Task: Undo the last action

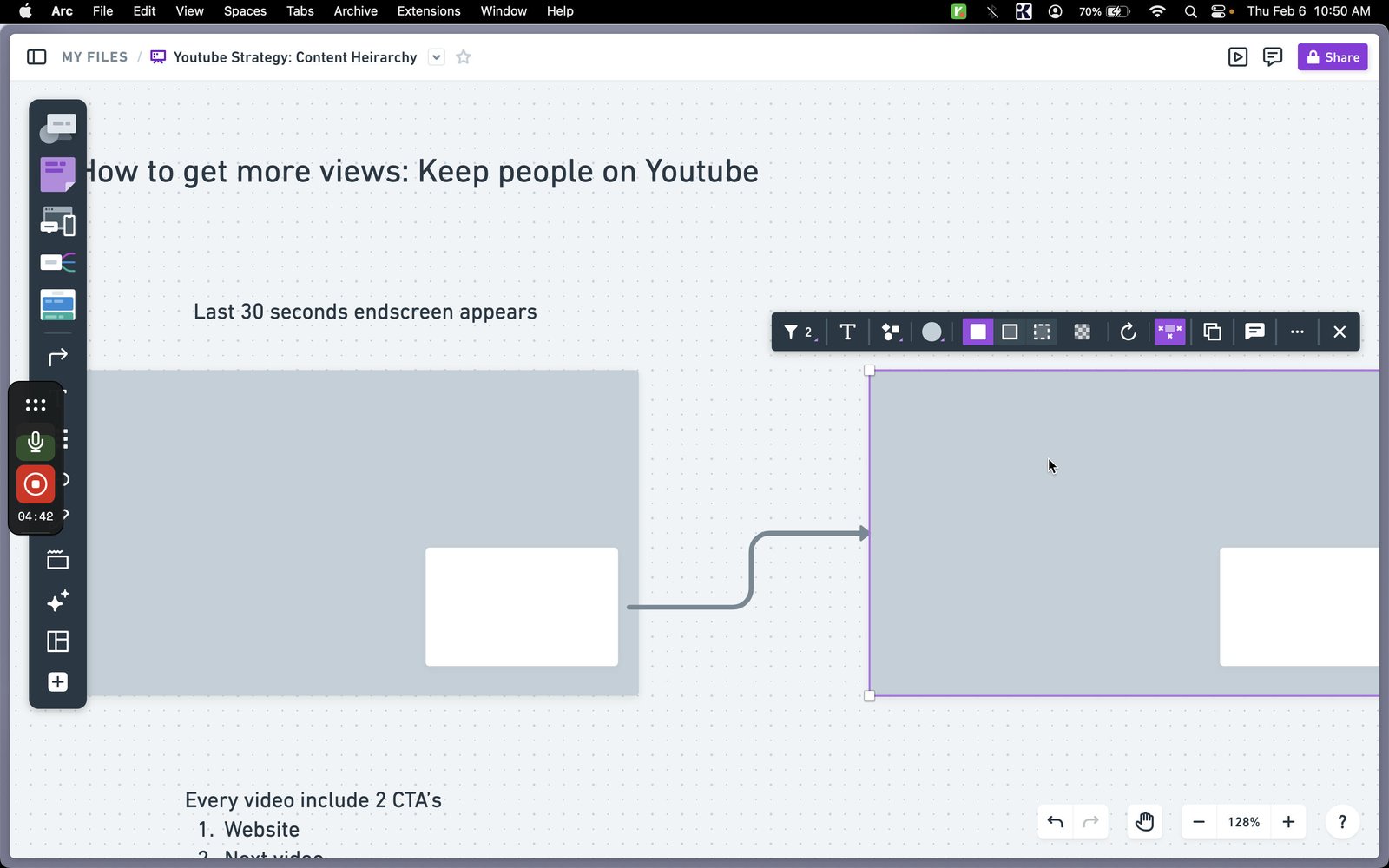Action: click(x=1056, y=822)
